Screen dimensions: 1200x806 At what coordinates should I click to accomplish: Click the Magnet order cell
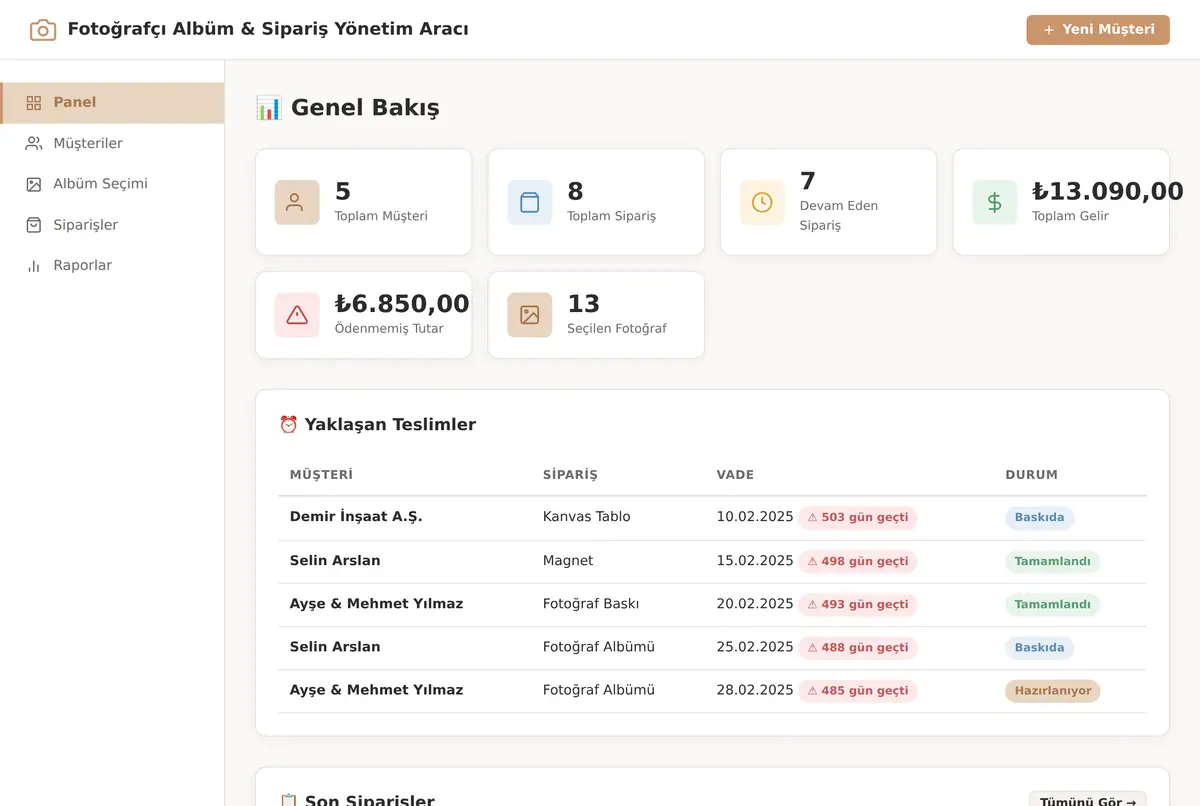coord(568,561)
